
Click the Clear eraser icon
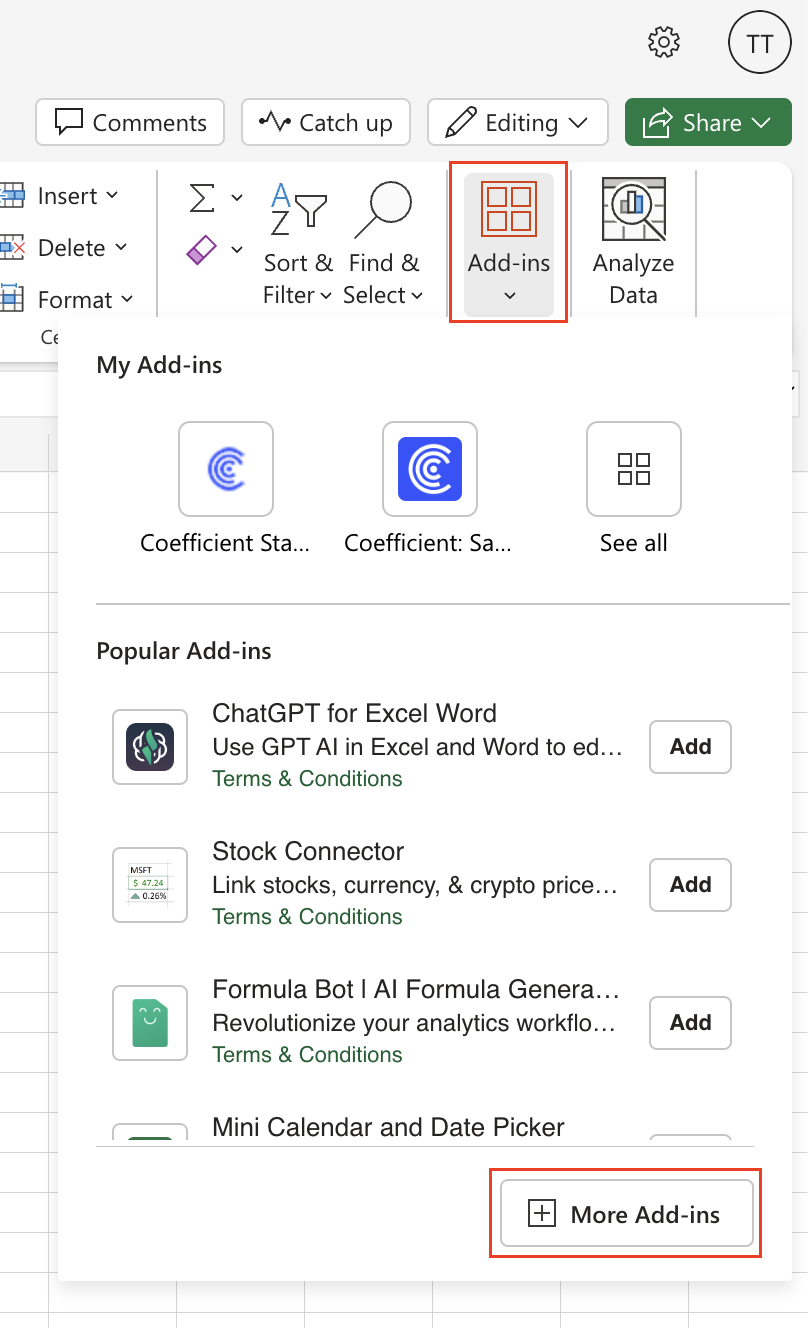202,249
